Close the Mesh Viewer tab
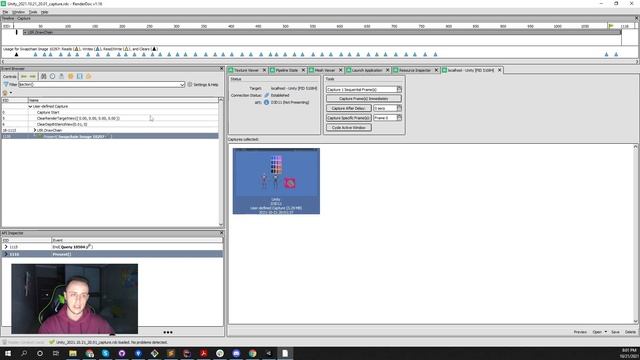Image resolution: width=640 pixels, height=360 pixels. click(340, 70)
